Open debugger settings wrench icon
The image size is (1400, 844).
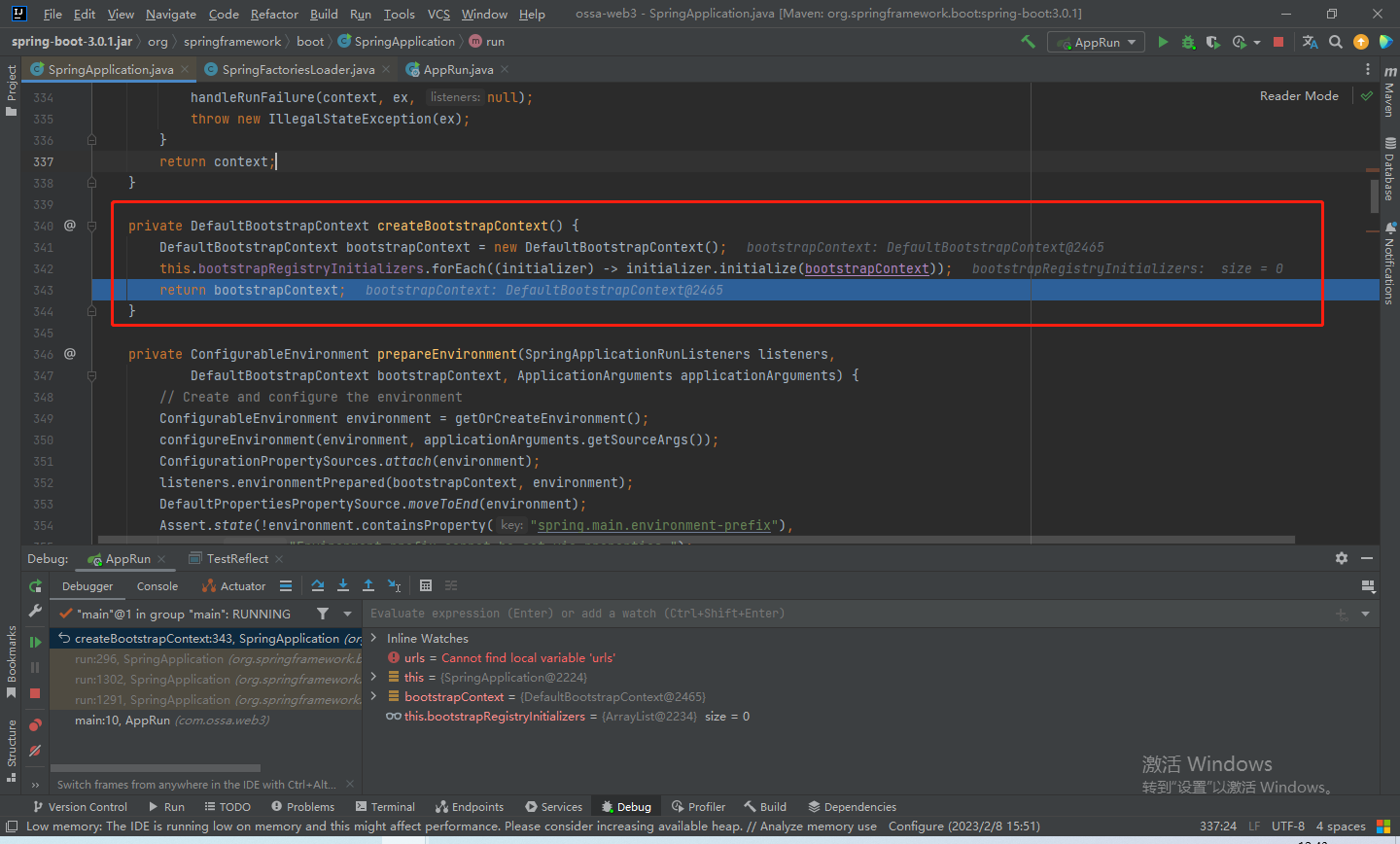click(35, 612)
